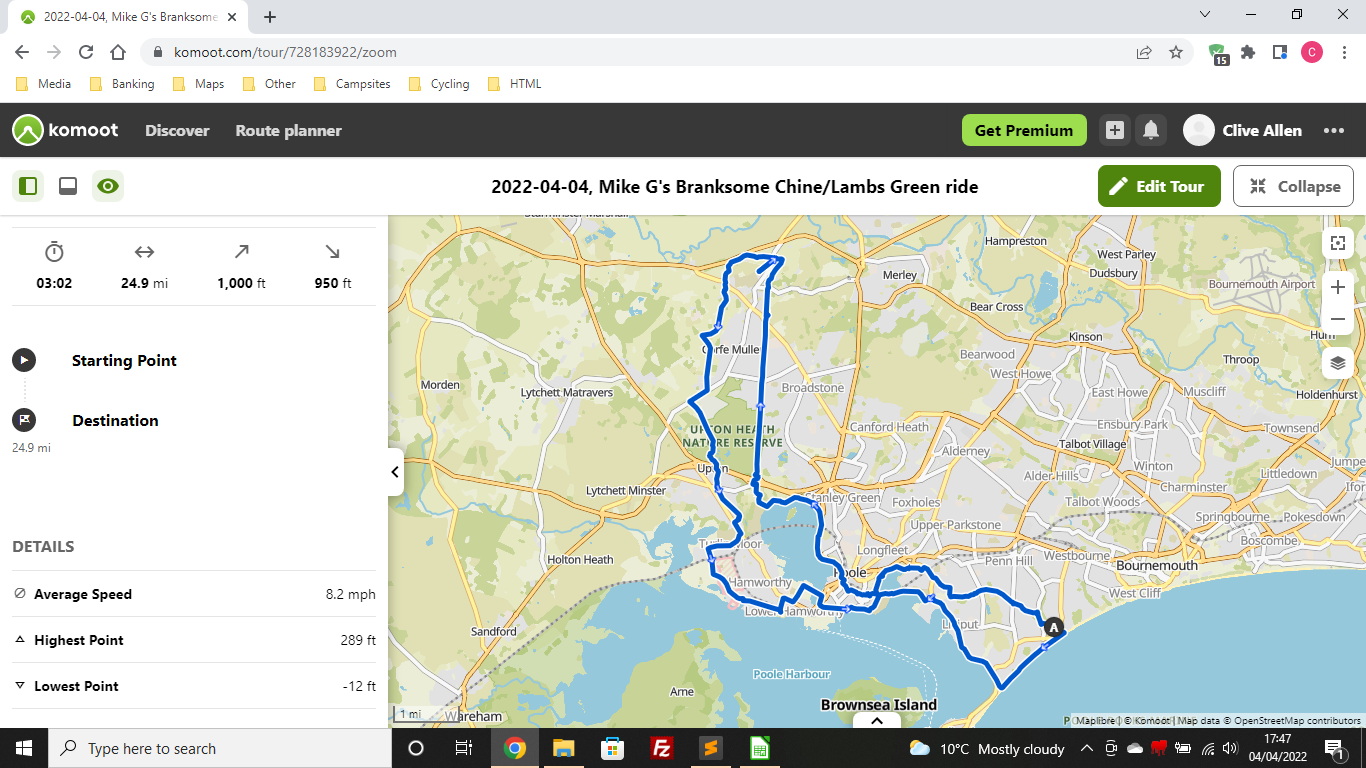The image size is (1366, 768).
Task: Click the Starting Point play marker icon
Action: 24,360
